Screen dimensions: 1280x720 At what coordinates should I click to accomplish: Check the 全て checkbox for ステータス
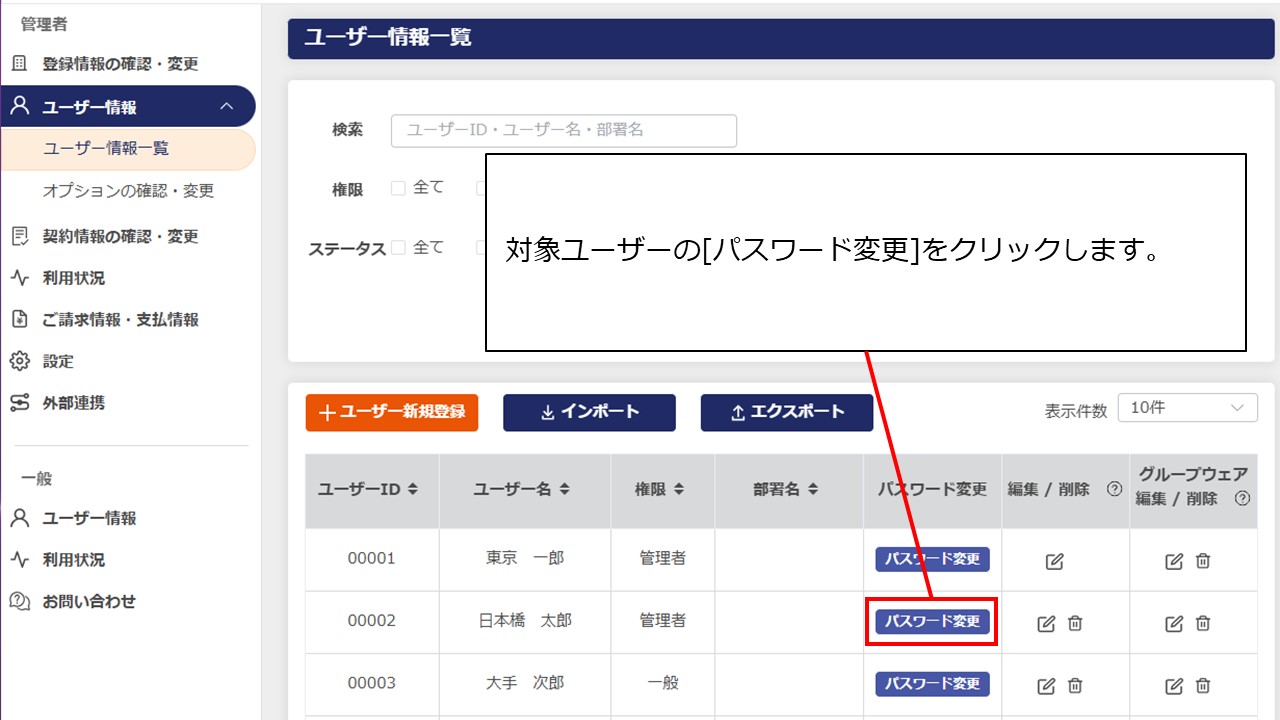click(398, 248)
